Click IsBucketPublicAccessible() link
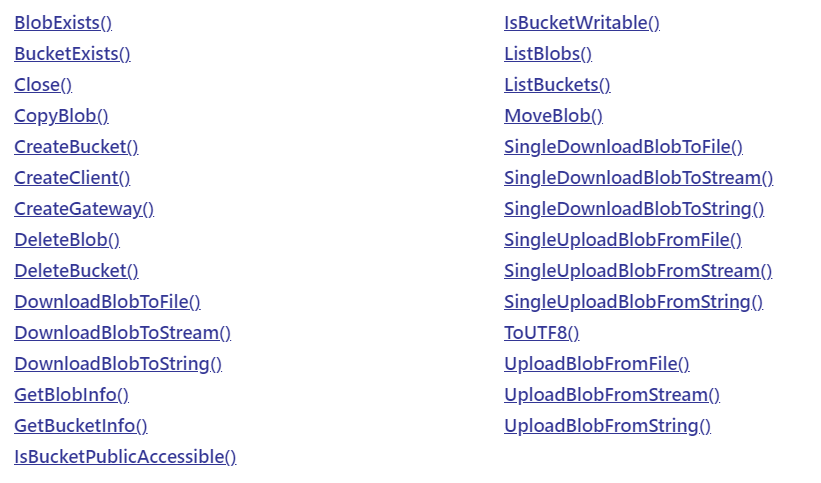This screenshot has width=821, height=483. (125, 457)
